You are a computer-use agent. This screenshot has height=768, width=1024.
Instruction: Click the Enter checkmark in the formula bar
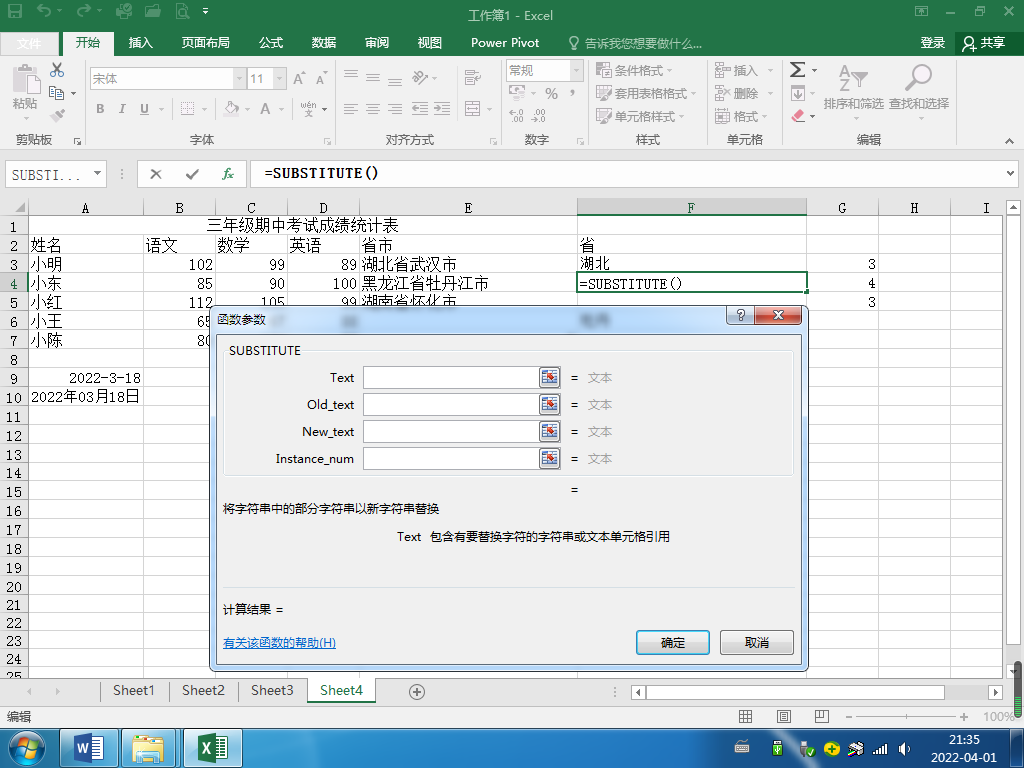[192, 174]
